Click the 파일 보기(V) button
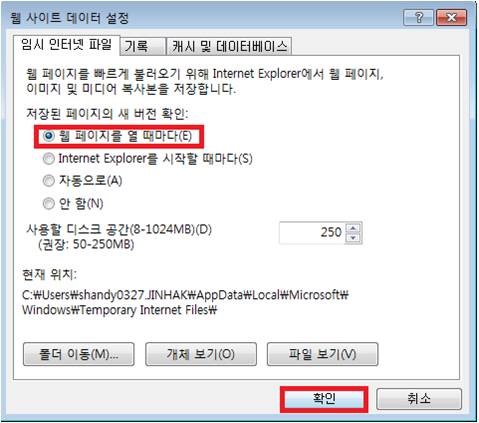 (323, 354)
